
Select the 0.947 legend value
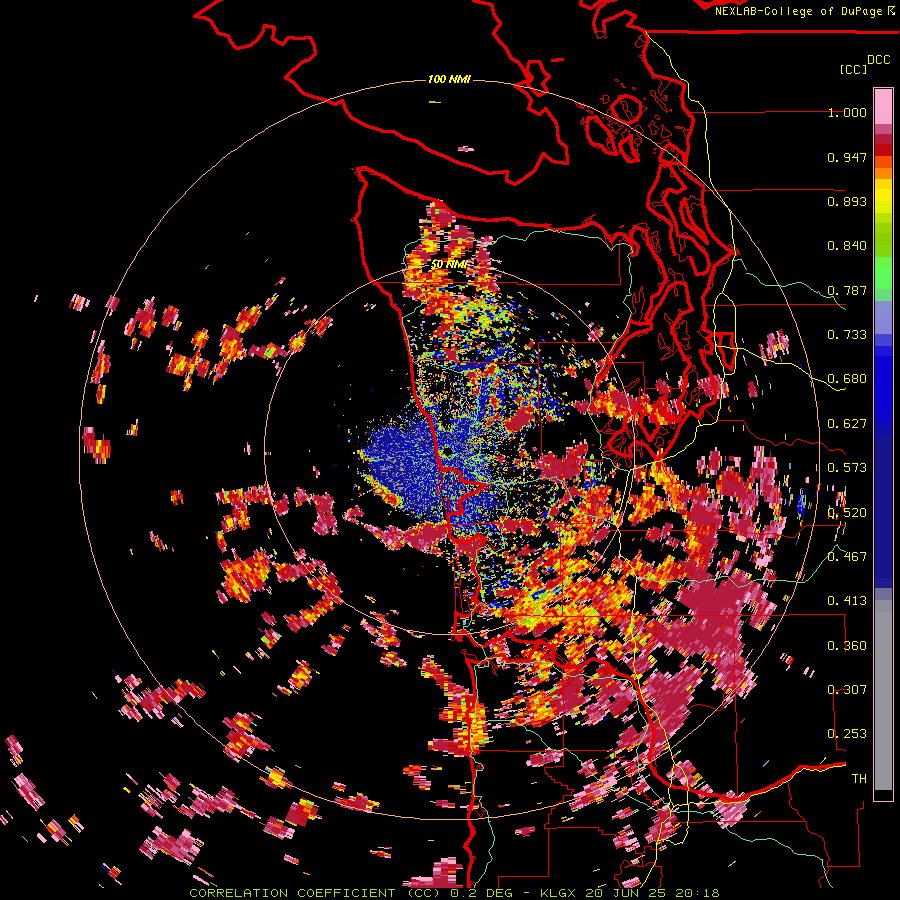(847, 157)
